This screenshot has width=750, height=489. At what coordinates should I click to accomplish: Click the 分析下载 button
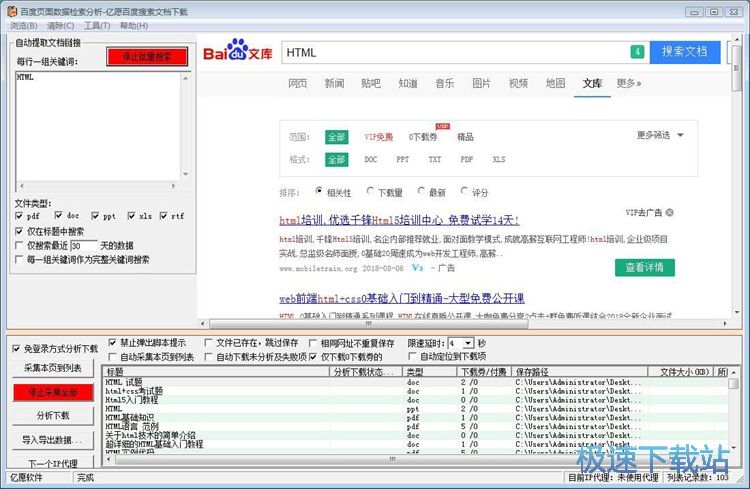click(x=53, y=415)
